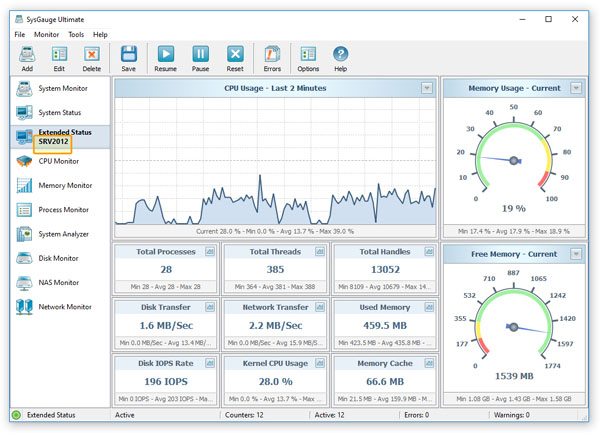
Task: Click Counters: 12 in status bar
Action: pyautogui.click(x=244, y=415)
